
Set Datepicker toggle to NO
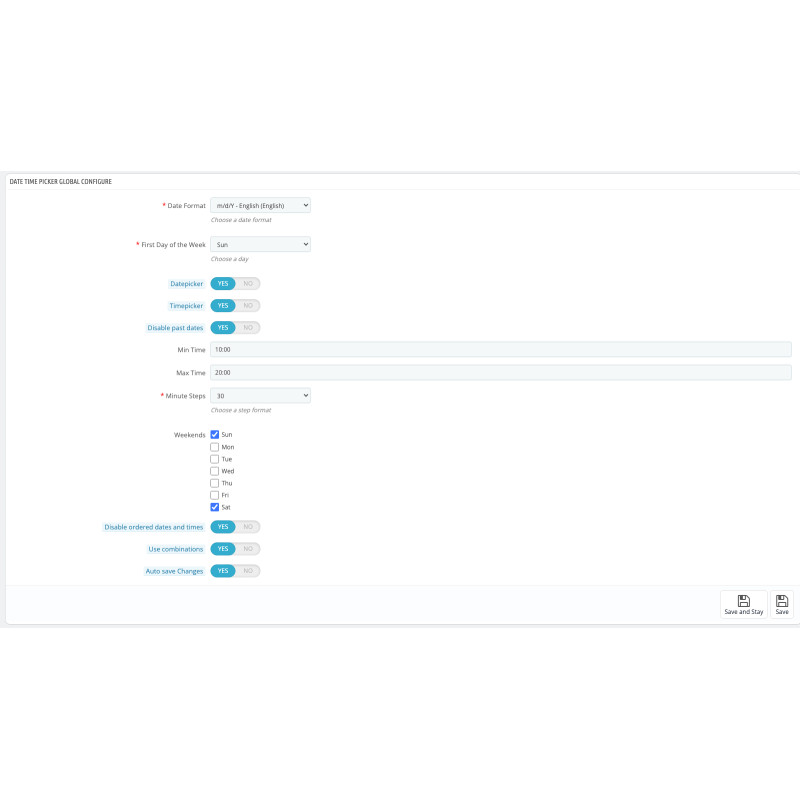tap(248, 284)
